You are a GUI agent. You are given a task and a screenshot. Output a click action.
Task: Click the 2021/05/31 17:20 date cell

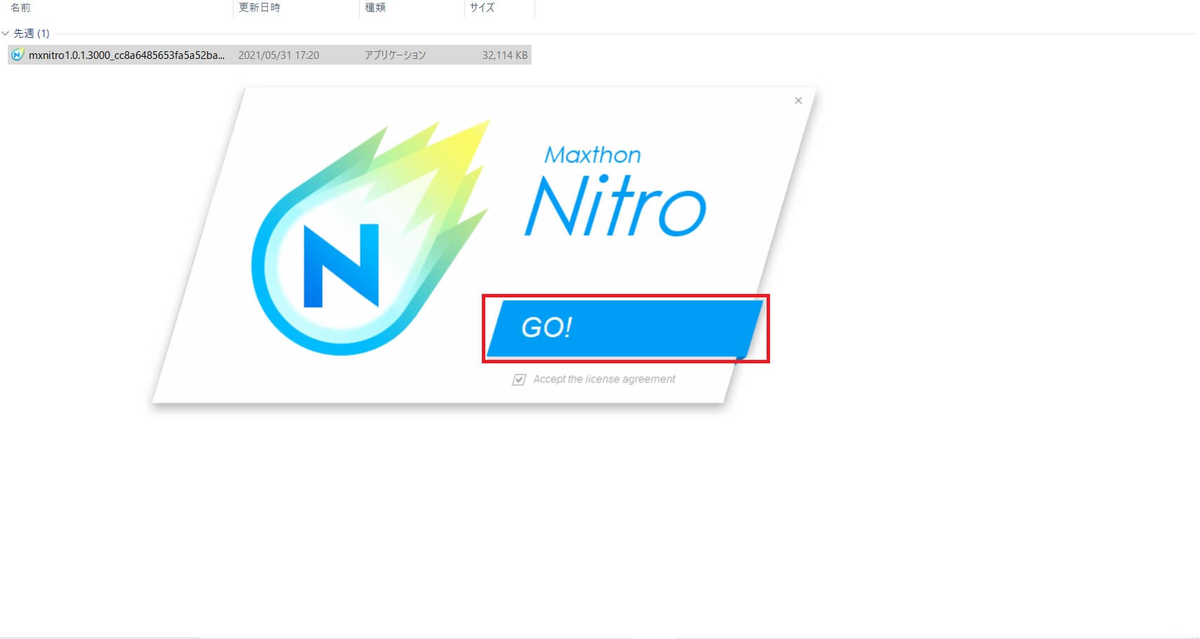[x=279, y=55]
